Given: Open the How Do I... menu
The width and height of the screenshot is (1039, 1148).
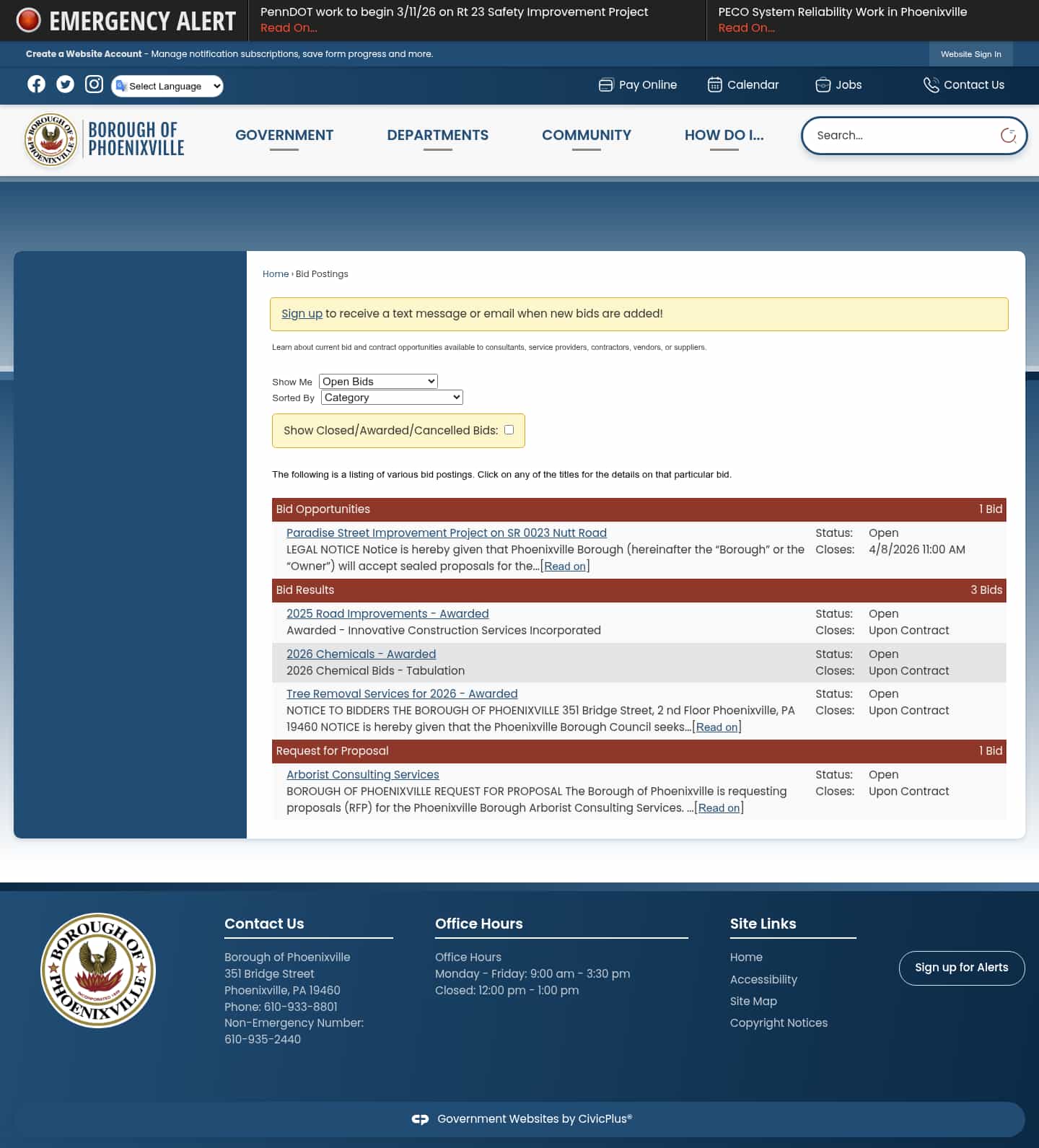Looking at the screenshot, I should pyautogui.click(x=724, y=135).
